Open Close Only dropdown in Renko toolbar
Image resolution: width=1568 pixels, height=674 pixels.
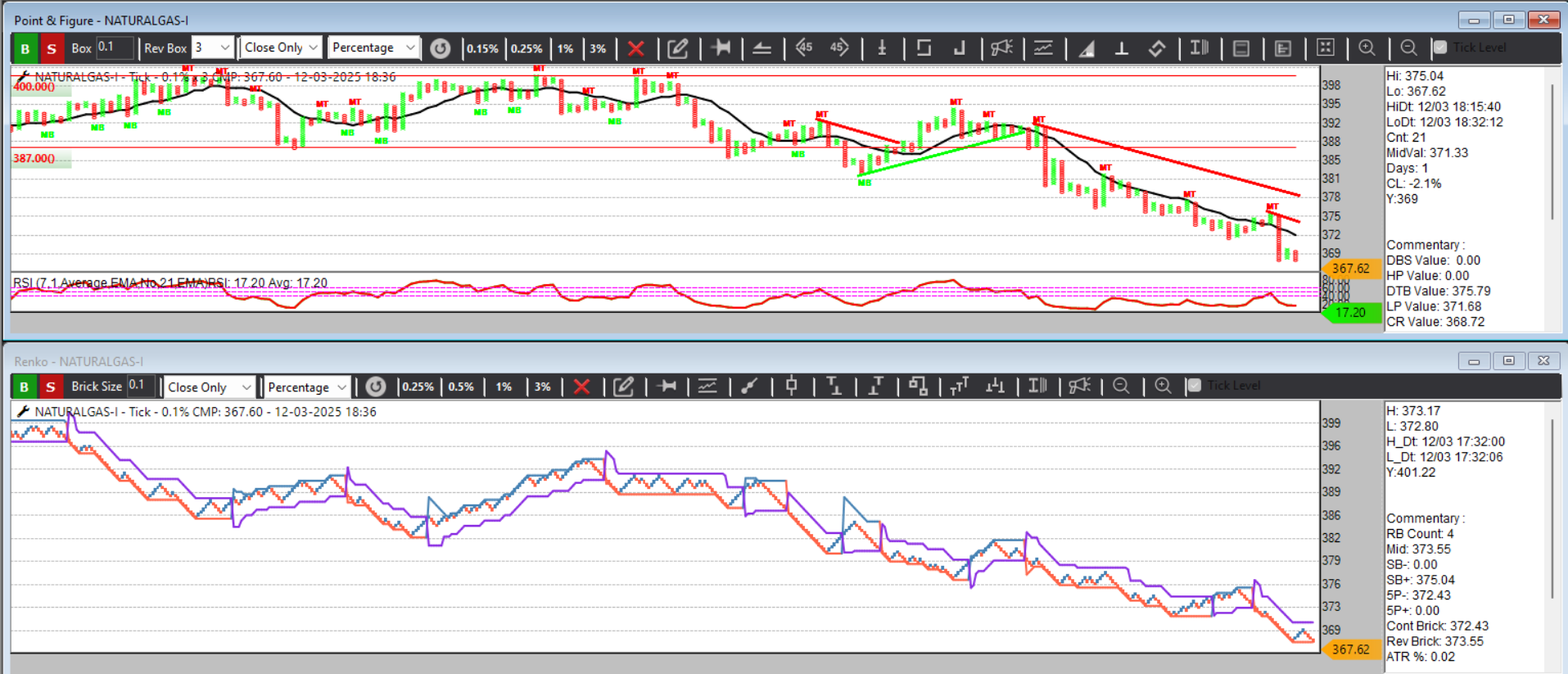click(x=210, y=387)
